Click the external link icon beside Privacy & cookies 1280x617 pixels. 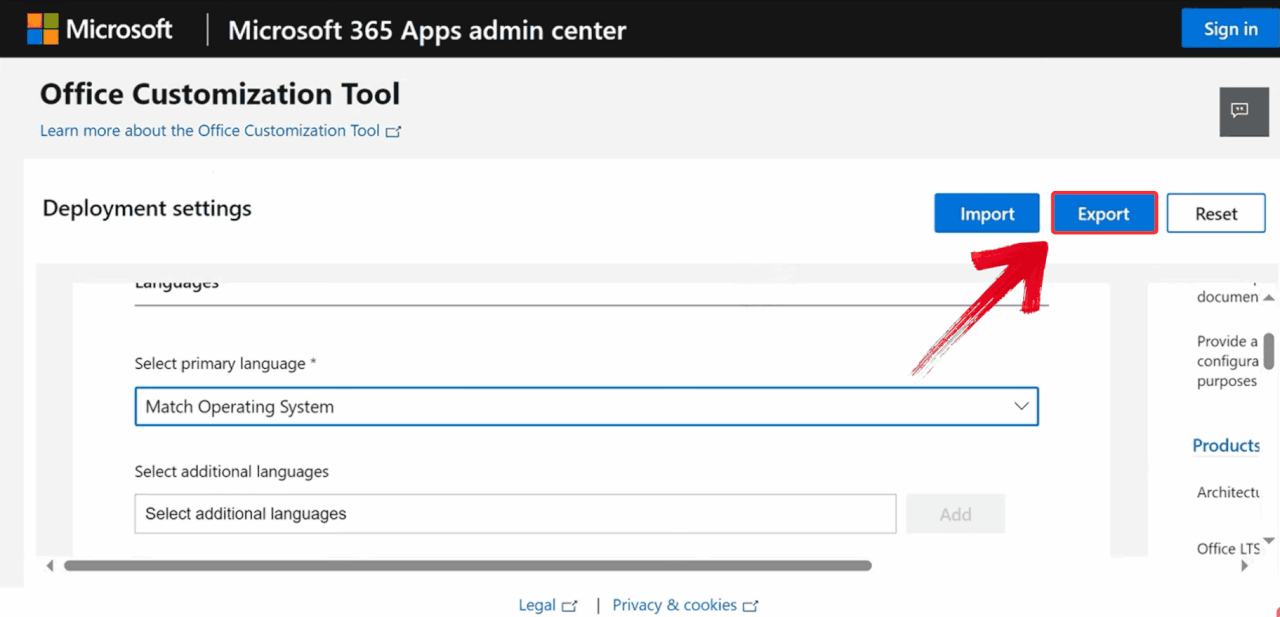(x=751, y=606)
